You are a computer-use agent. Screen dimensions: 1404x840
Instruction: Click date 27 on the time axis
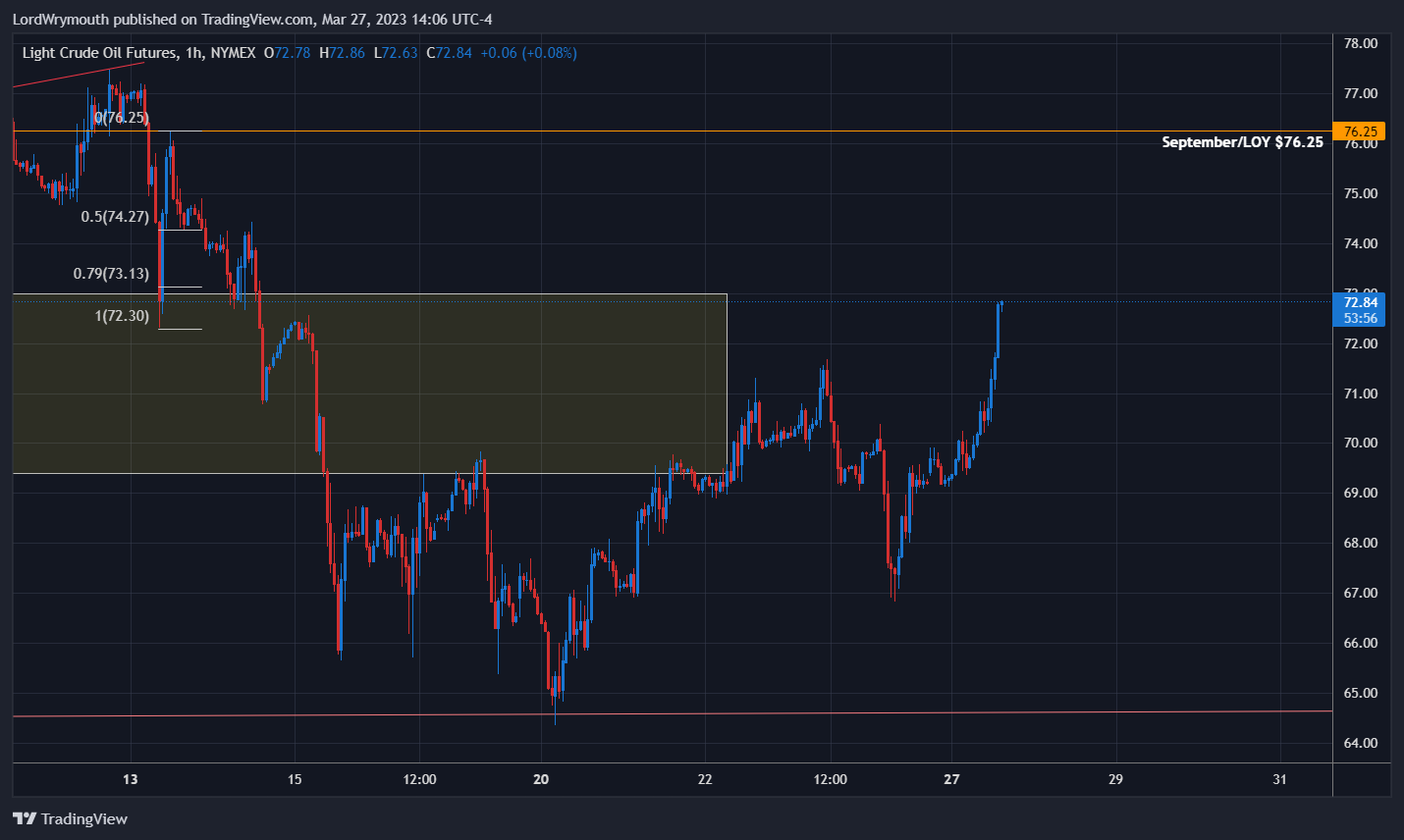951,779
